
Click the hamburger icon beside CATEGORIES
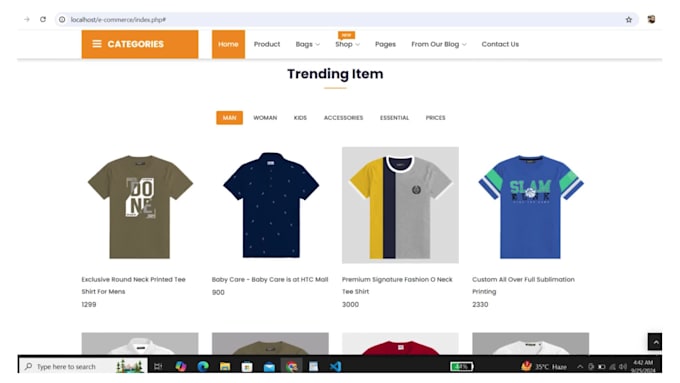point(97,44)
